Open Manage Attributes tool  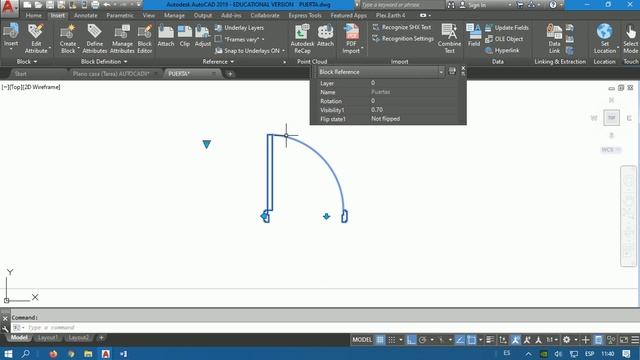point(122,39)
